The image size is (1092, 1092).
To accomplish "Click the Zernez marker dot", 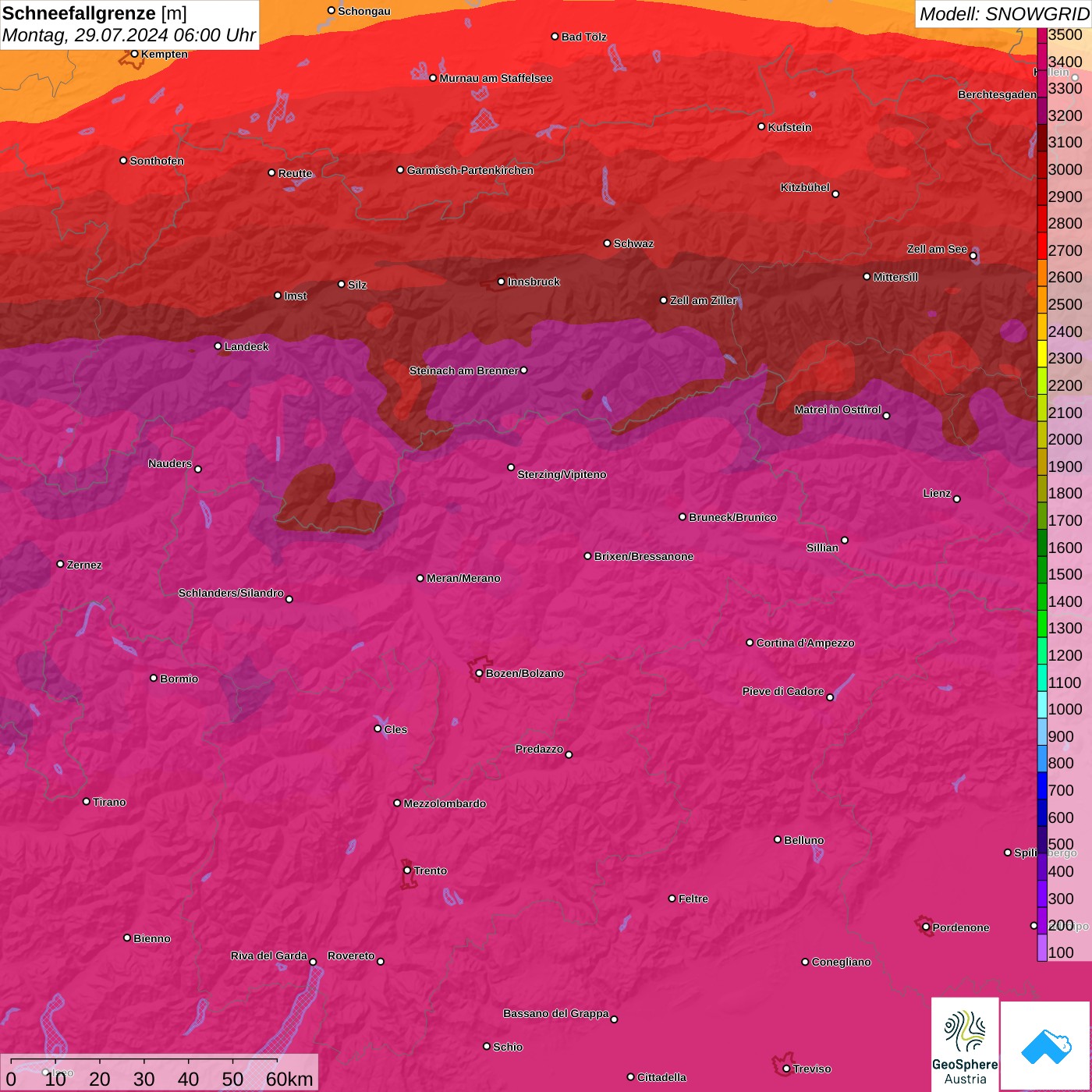I will 60,564.
